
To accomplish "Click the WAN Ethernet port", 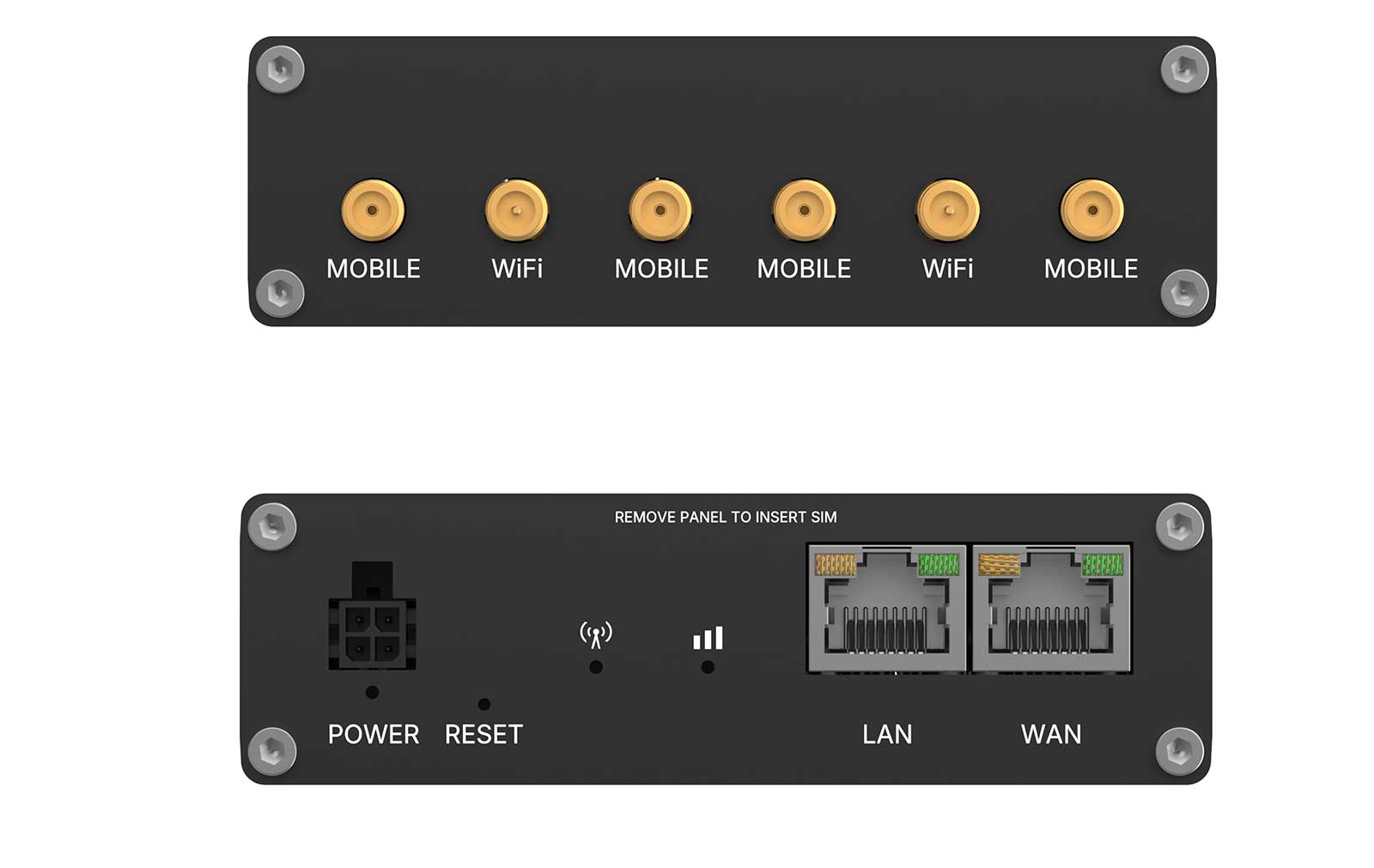I will pos(1051,608).
